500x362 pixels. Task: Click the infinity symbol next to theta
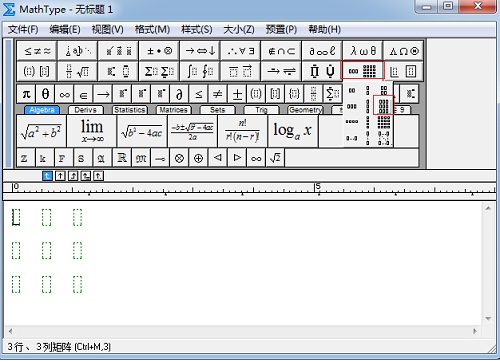(x=64, y=94)
